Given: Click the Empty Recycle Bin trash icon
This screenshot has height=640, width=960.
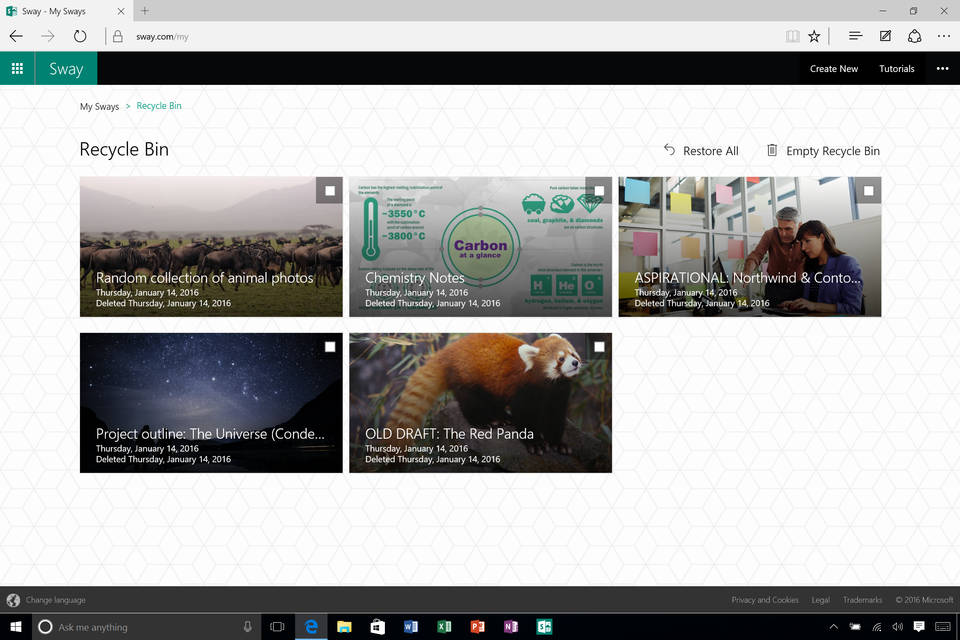Looking at the screenshot, I should tap(771, 150).
